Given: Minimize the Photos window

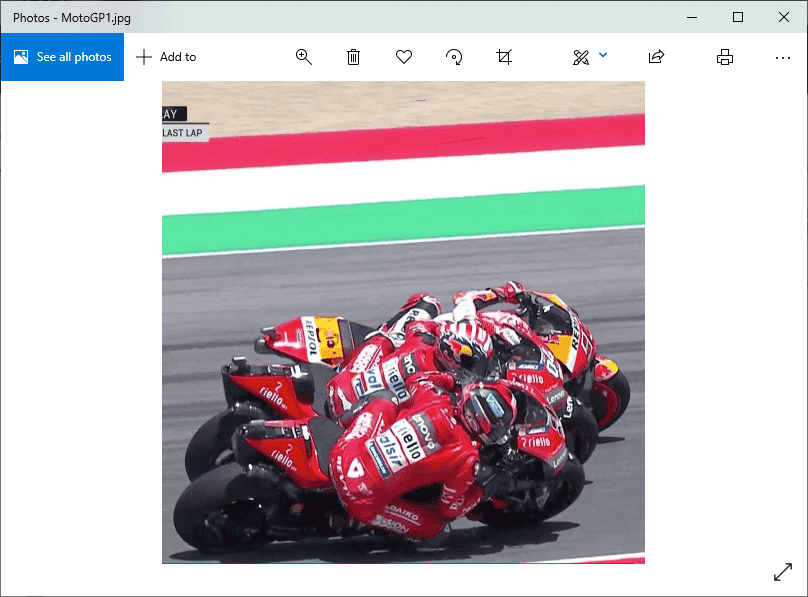Looking at the screenshot, I should point(692,17).
